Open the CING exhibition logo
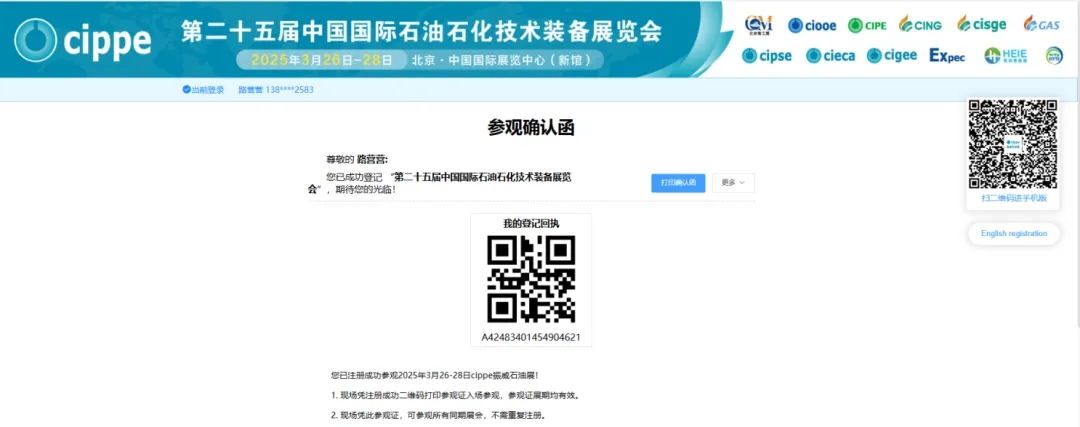Screen dimensions: 1080x427 click(921, 25)
